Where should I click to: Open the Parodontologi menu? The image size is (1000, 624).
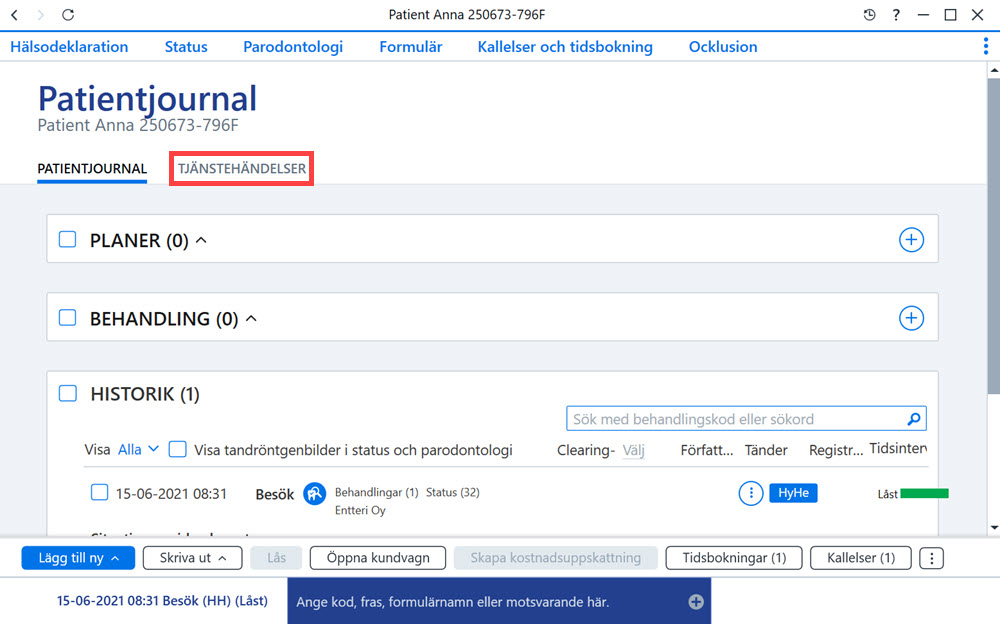click(293, 47)
